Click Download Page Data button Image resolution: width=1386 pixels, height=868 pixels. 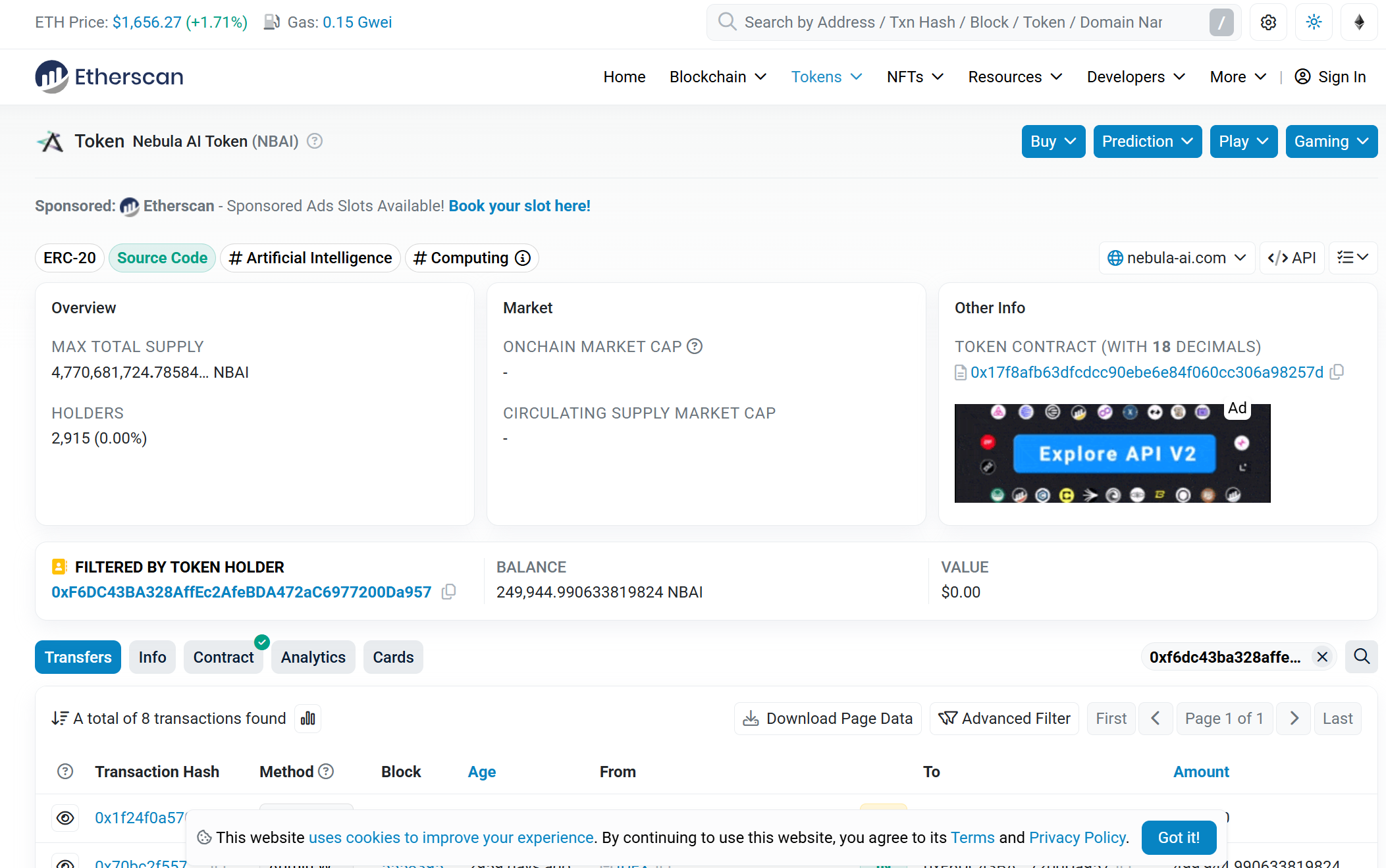(828, 719)
